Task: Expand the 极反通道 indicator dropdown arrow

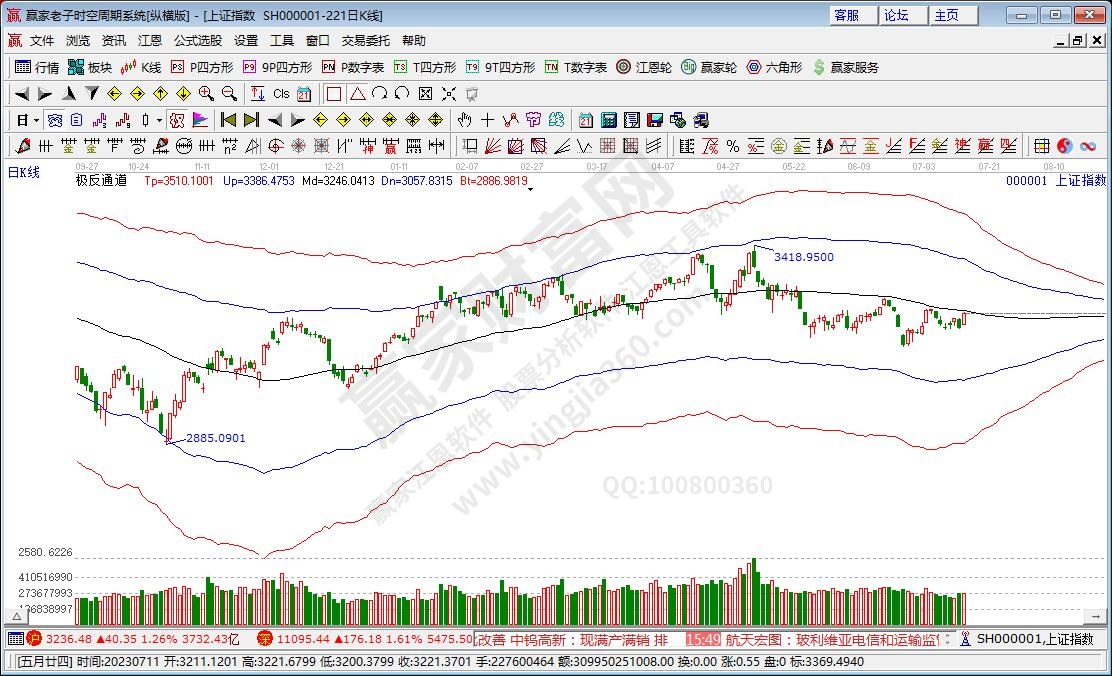Action: [x=530, y=187]
